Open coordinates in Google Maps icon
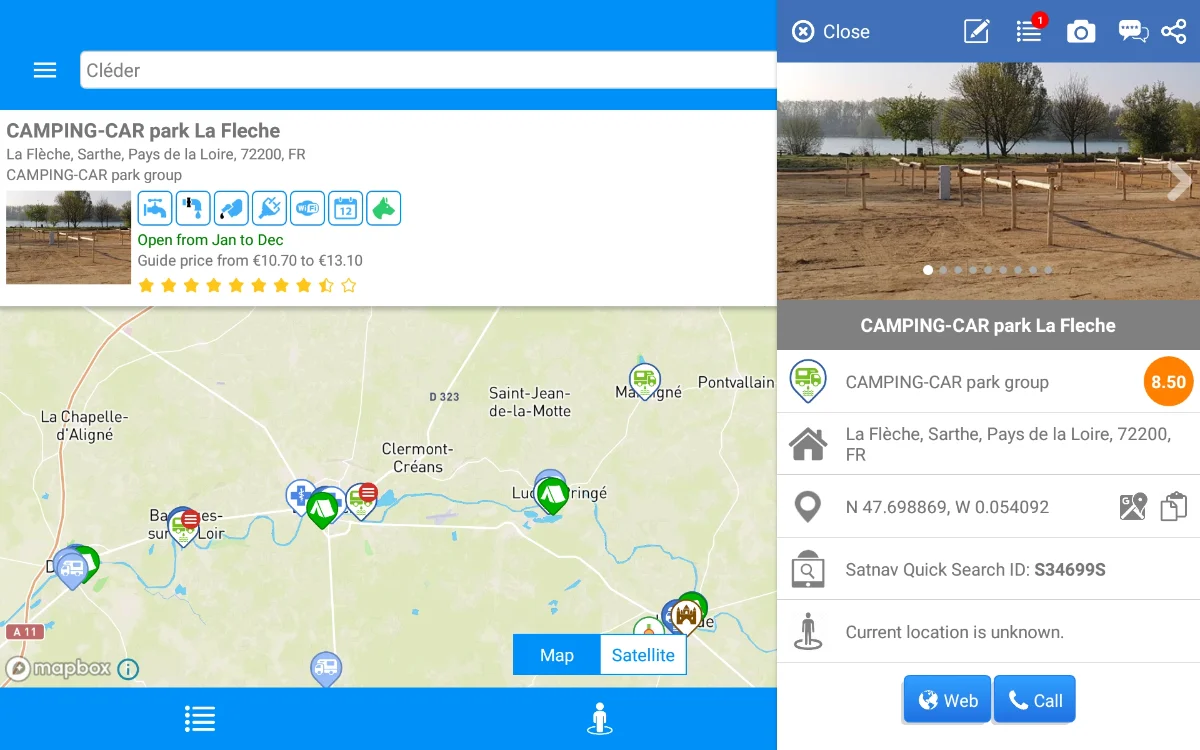The height and width of the screenshot is (750, 1200). 1132,507
